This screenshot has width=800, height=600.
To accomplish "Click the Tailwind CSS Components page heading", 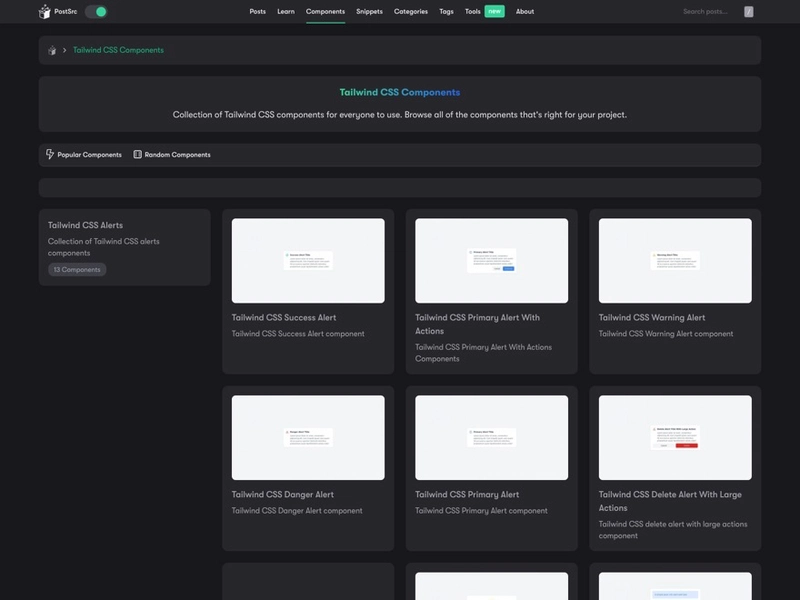I will (400, 92).
